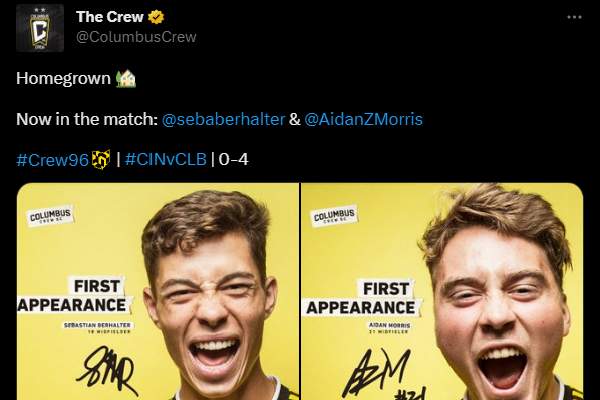This screenshot has height=400, width=600.
Task: Open the #CINvCLB hashtag
Action: click(x=166, y=159)
